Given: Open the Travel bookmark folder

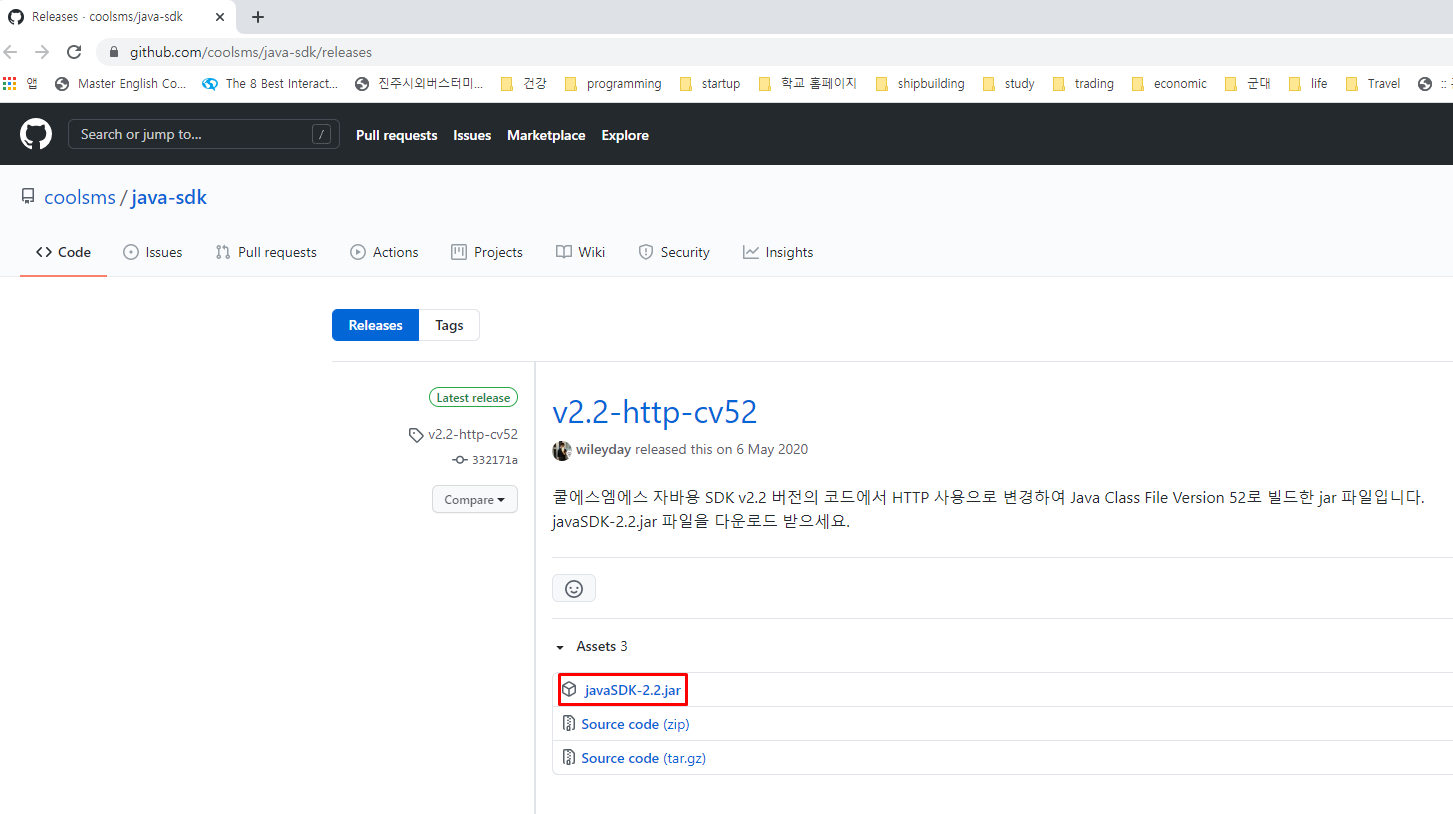Looking at the screenshot, I should tap(1373, 83).
